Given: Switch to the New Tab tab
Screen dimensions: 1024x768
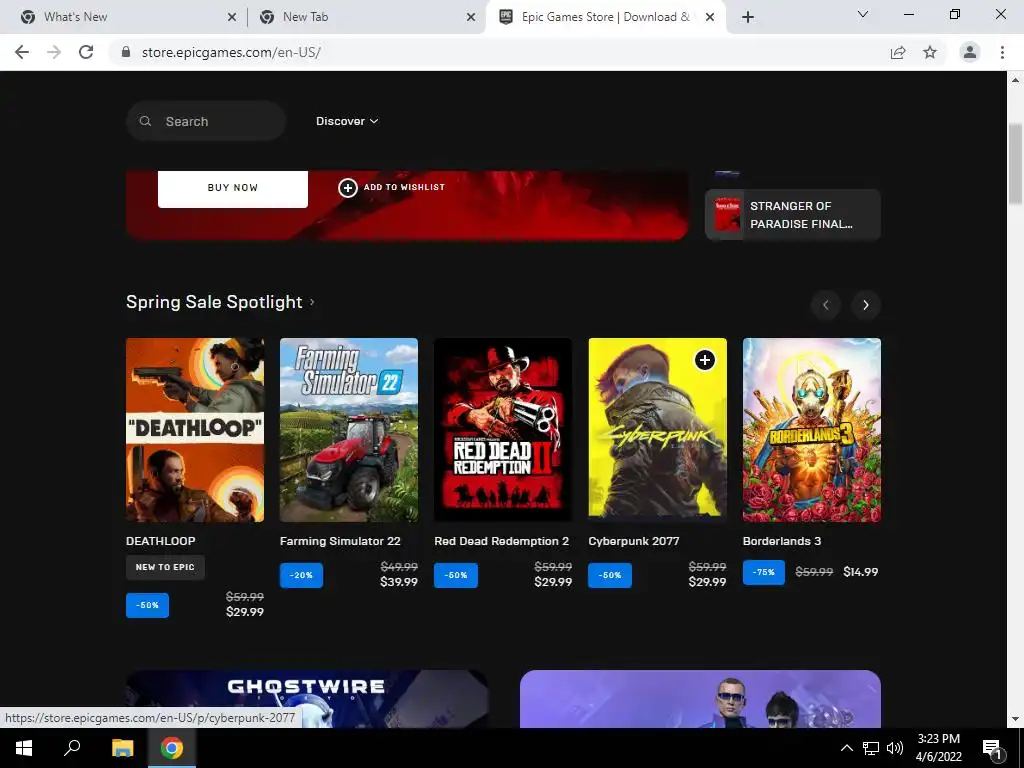Looking at the screenshot, I should [366, 17].
